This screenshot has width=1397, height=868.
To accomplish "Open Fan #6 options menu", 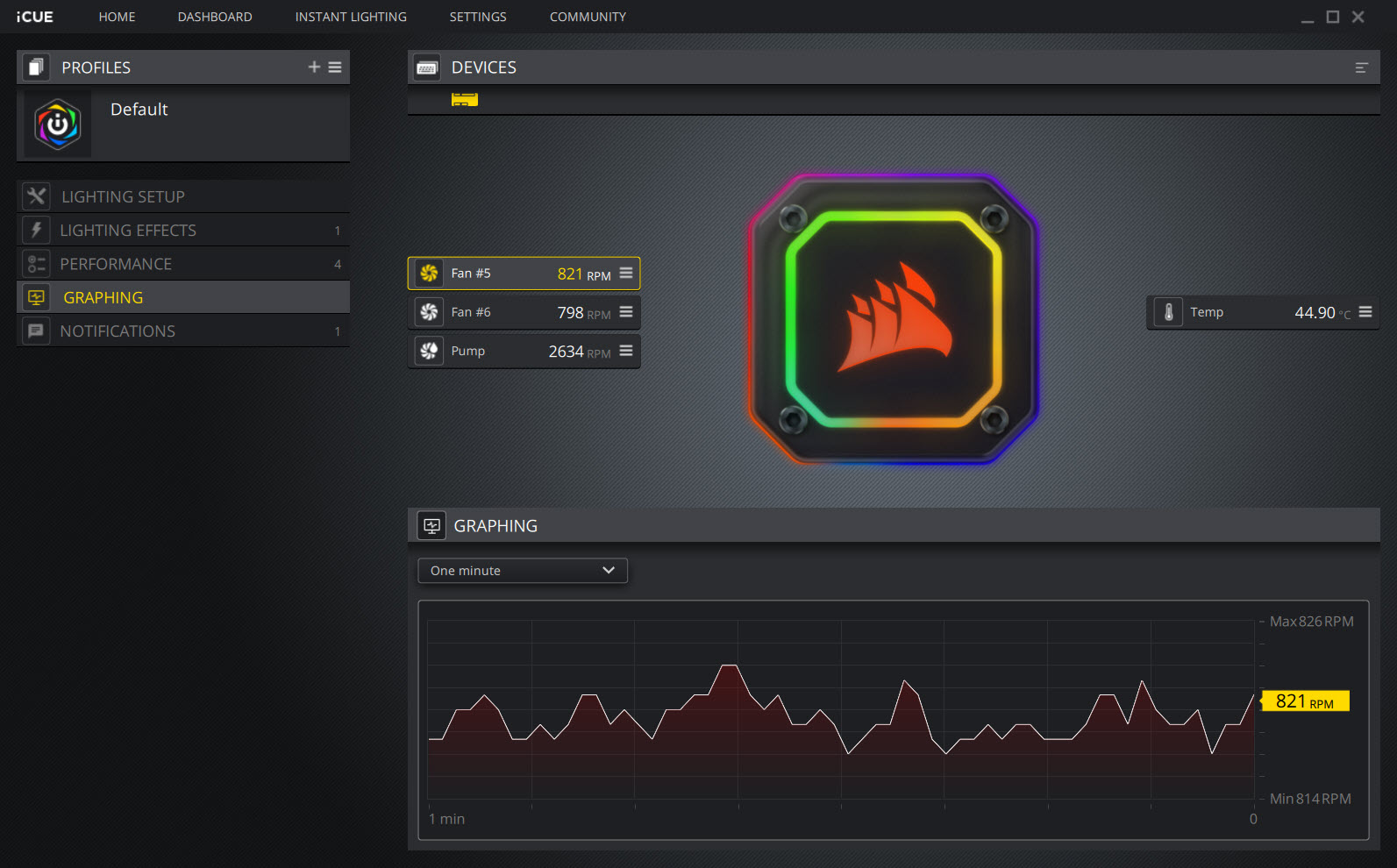I will pyautogui.click(x=626, y=311).
